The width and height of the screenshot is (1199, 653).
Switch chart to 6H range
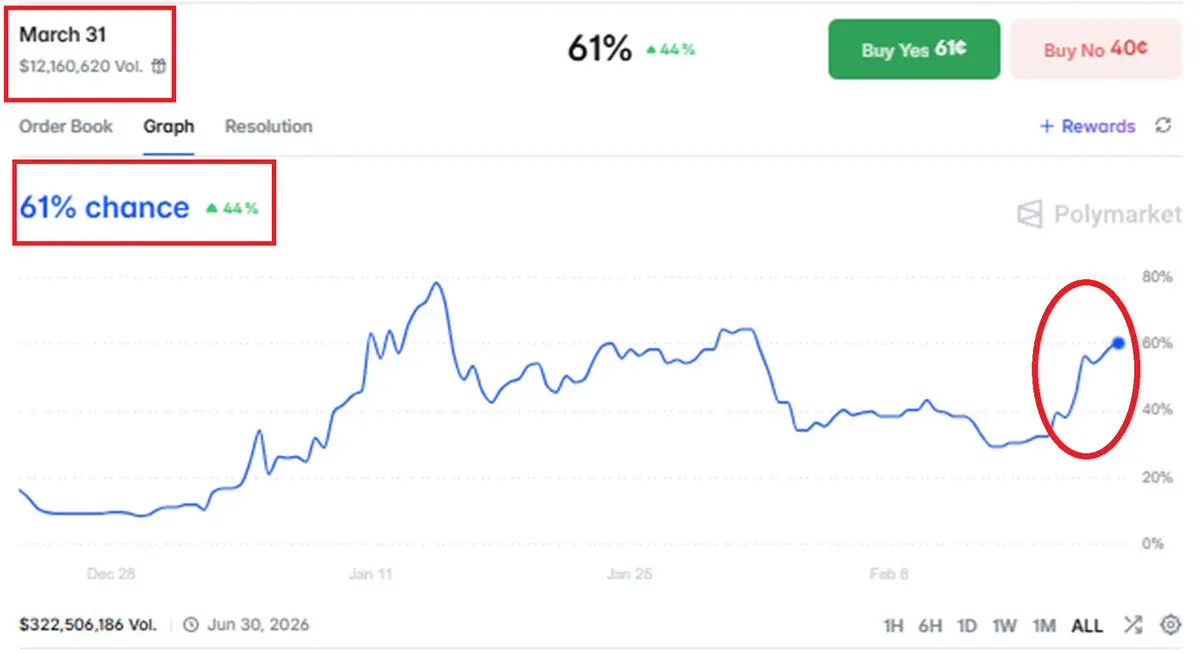(930, 626)
